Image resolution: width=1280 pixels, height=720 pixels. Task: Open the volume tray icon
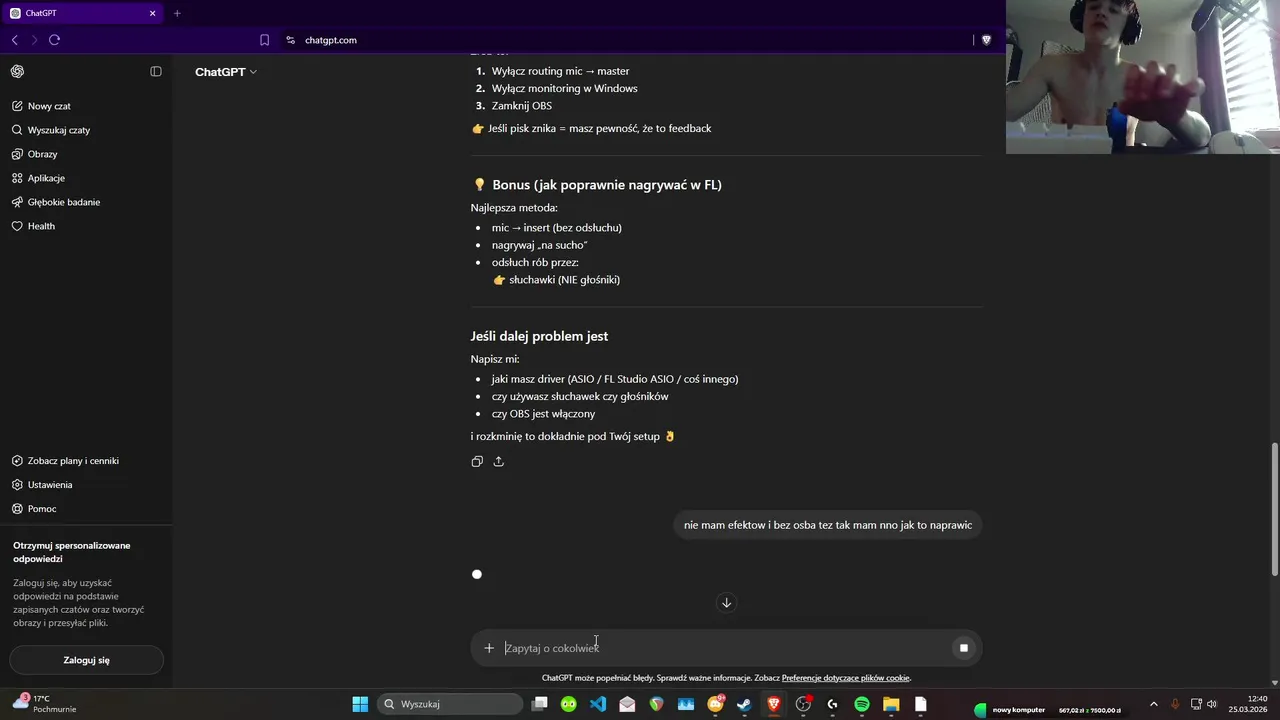(x=1212, y=704)
